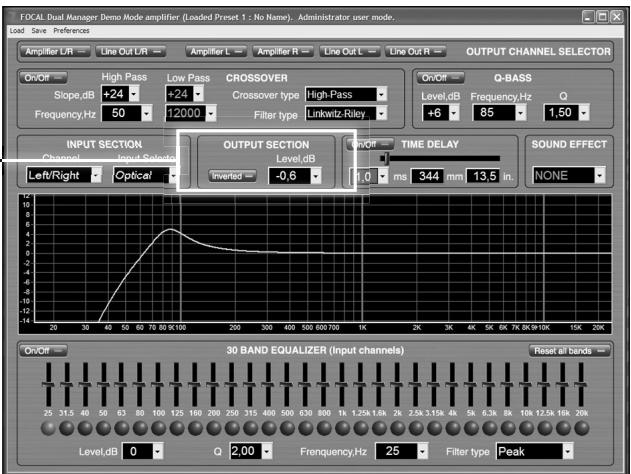Open Crossover Filter type Linkwitz-Riley dropdown
Image resolution: width=631 pixels, height=474 pixels.
click(381, 113)
